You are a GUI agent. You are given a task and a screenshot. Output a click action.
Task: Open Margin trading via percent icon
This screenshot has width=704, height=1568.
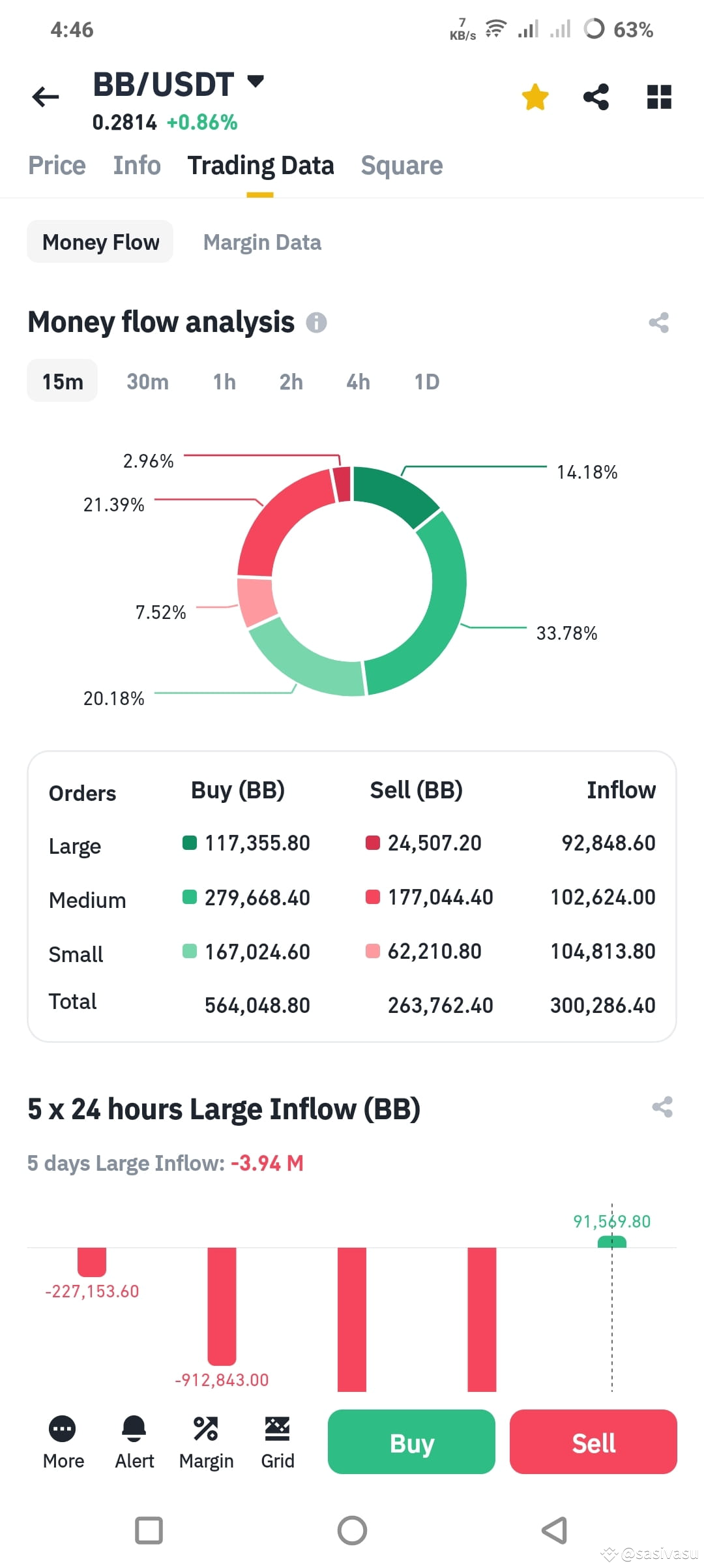pyautogui.click(x=206, y=1428)
